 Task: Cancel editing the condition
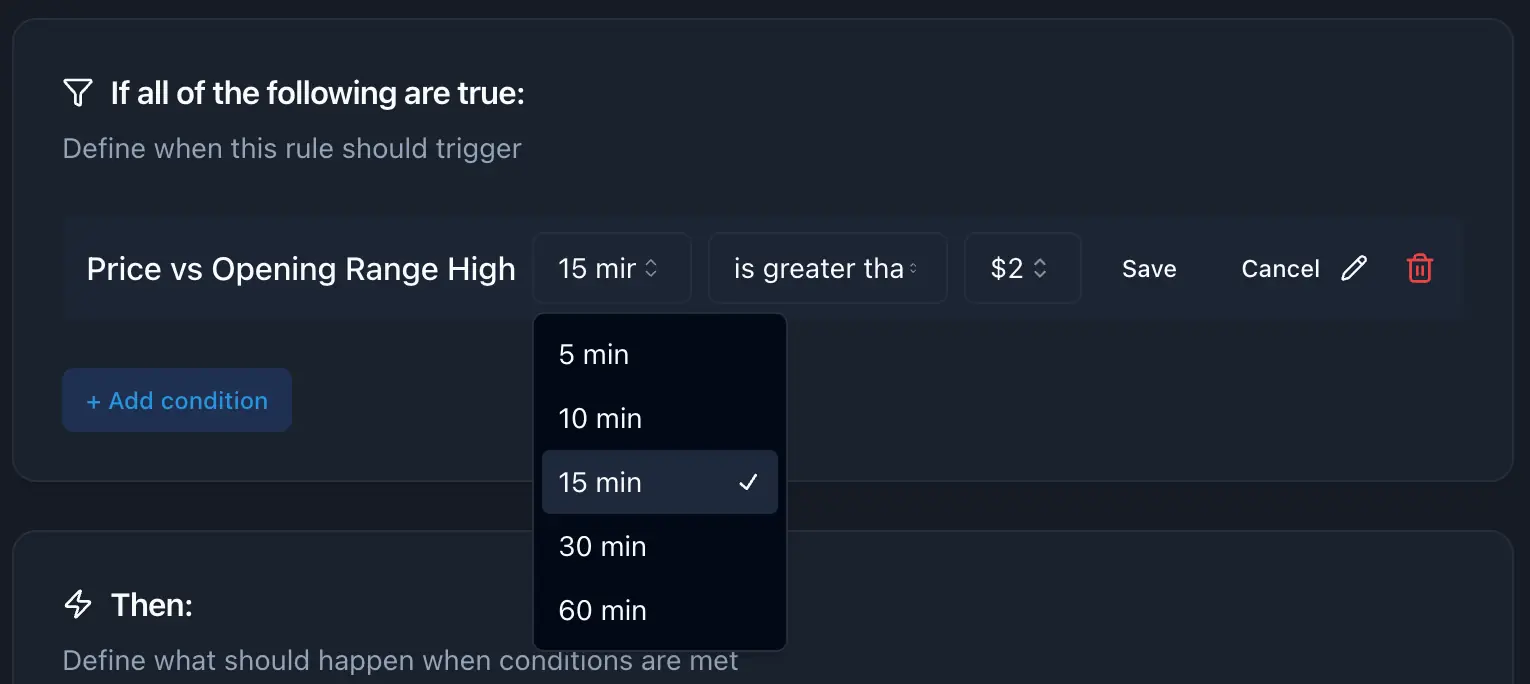pyautogui.click(x=1280, y=268)
